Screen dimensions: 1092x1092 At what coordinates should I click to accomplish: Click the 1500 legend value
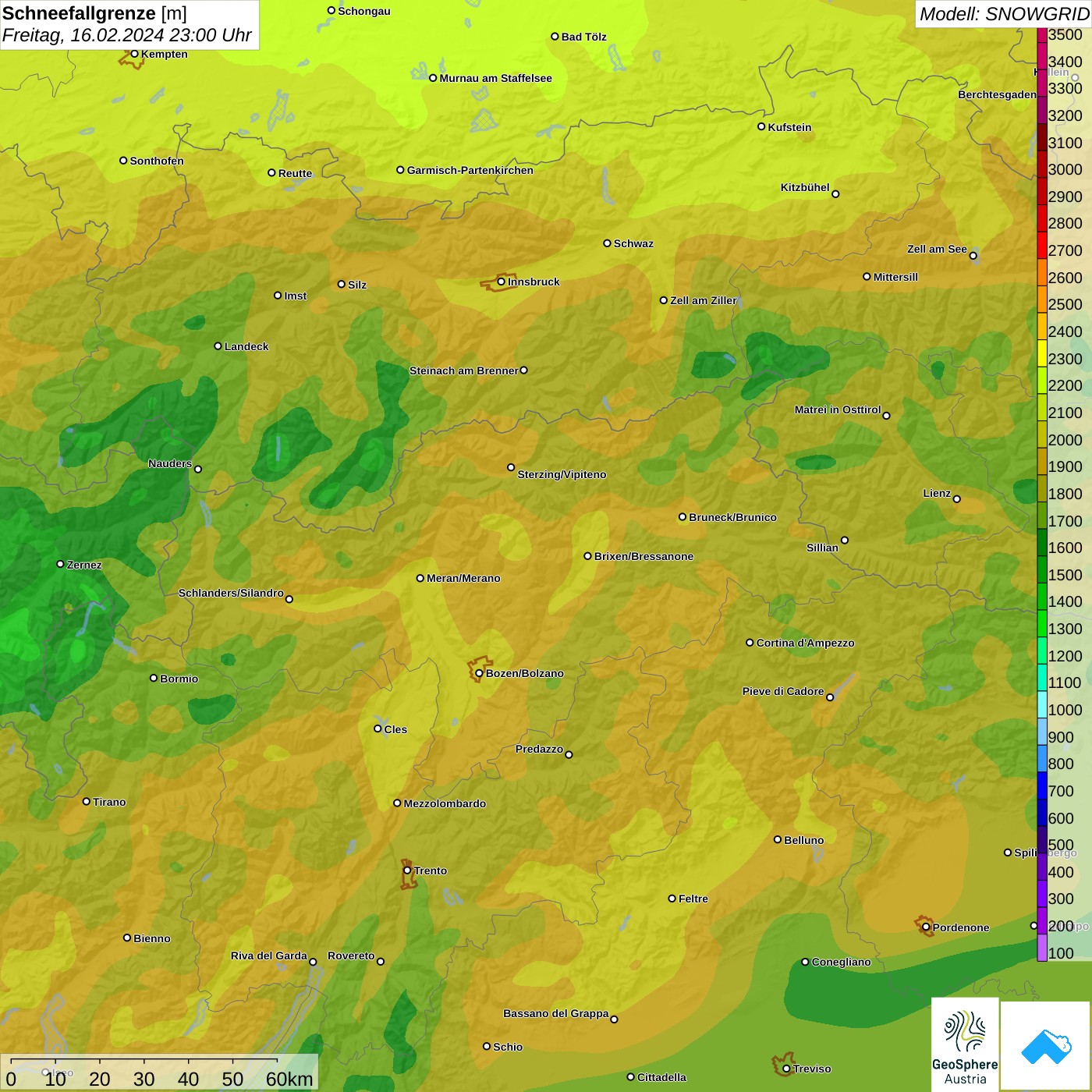pos(1065,575)
